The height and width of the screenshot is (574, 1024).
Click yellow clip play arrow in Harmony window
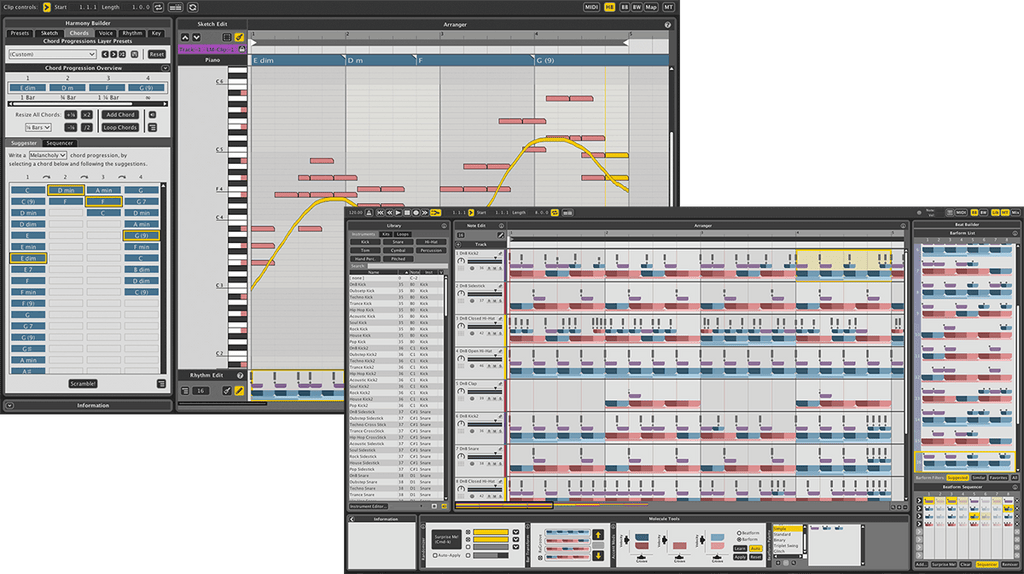coord(46,7)
